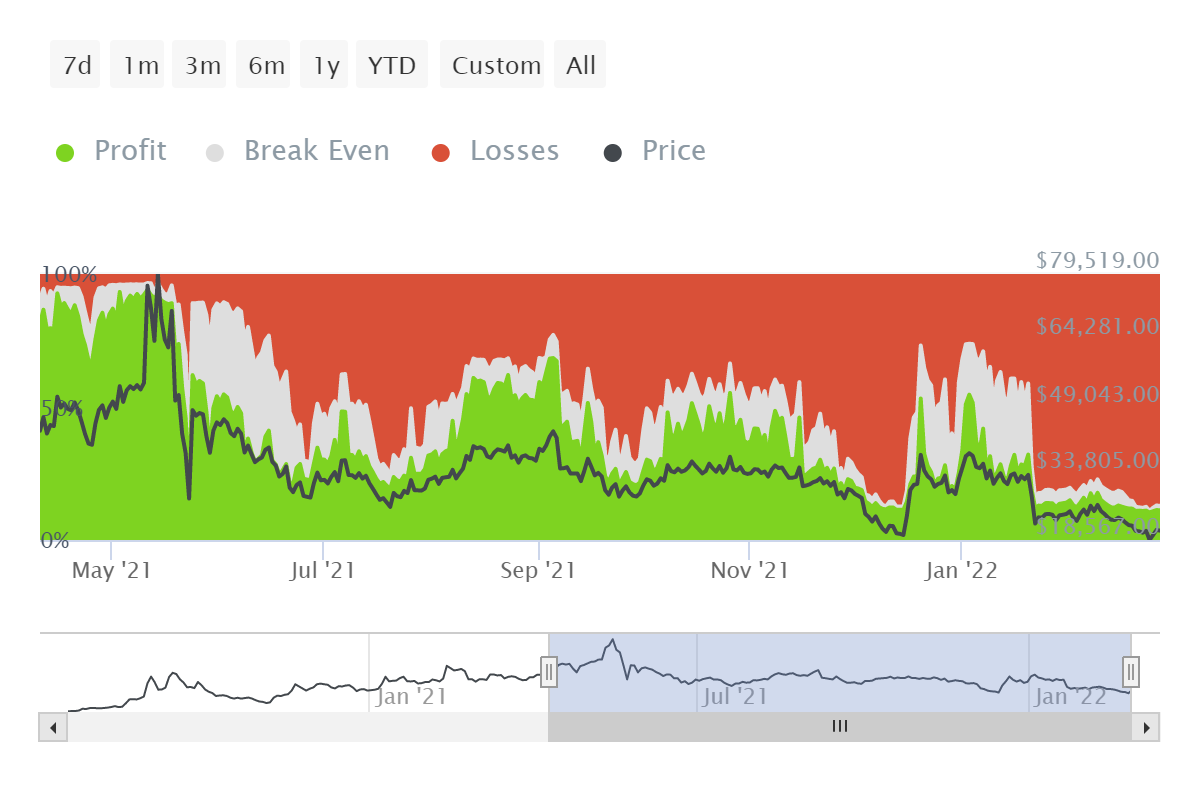Click the right navigator range handle
The height and width of the screenshot is (800, 1200).
[1131, 672]
